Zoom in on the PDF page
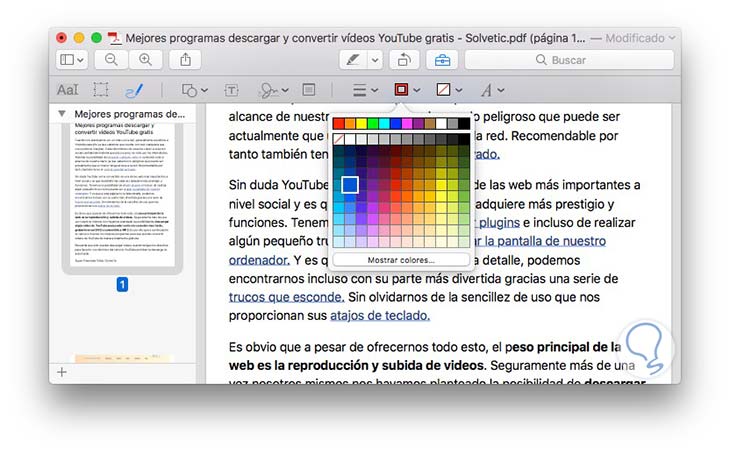Screen dimensions: 730x454 [145, 60]
